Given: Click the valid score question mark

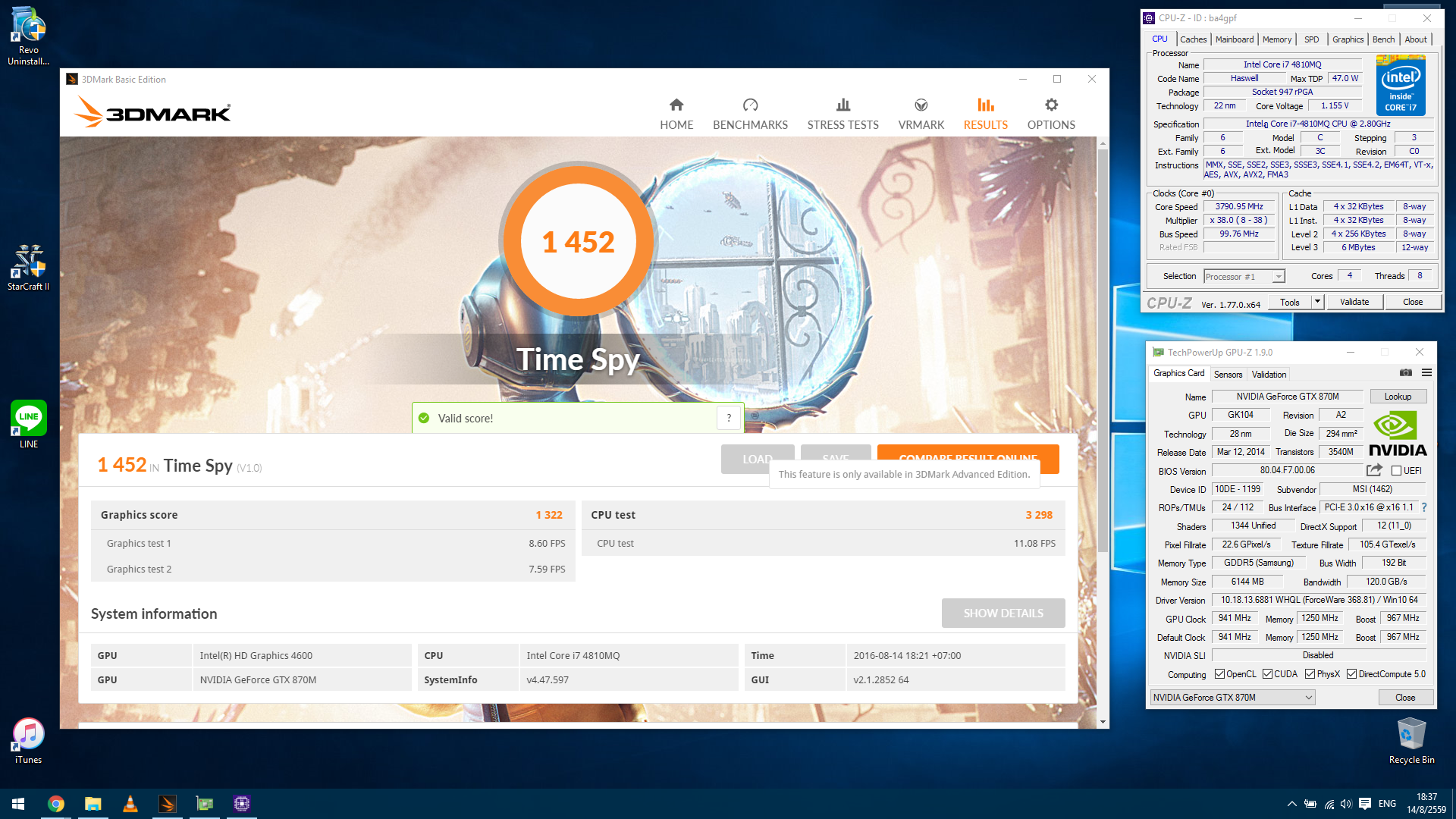Looking at the screenshot, I should tap(729, 418).
